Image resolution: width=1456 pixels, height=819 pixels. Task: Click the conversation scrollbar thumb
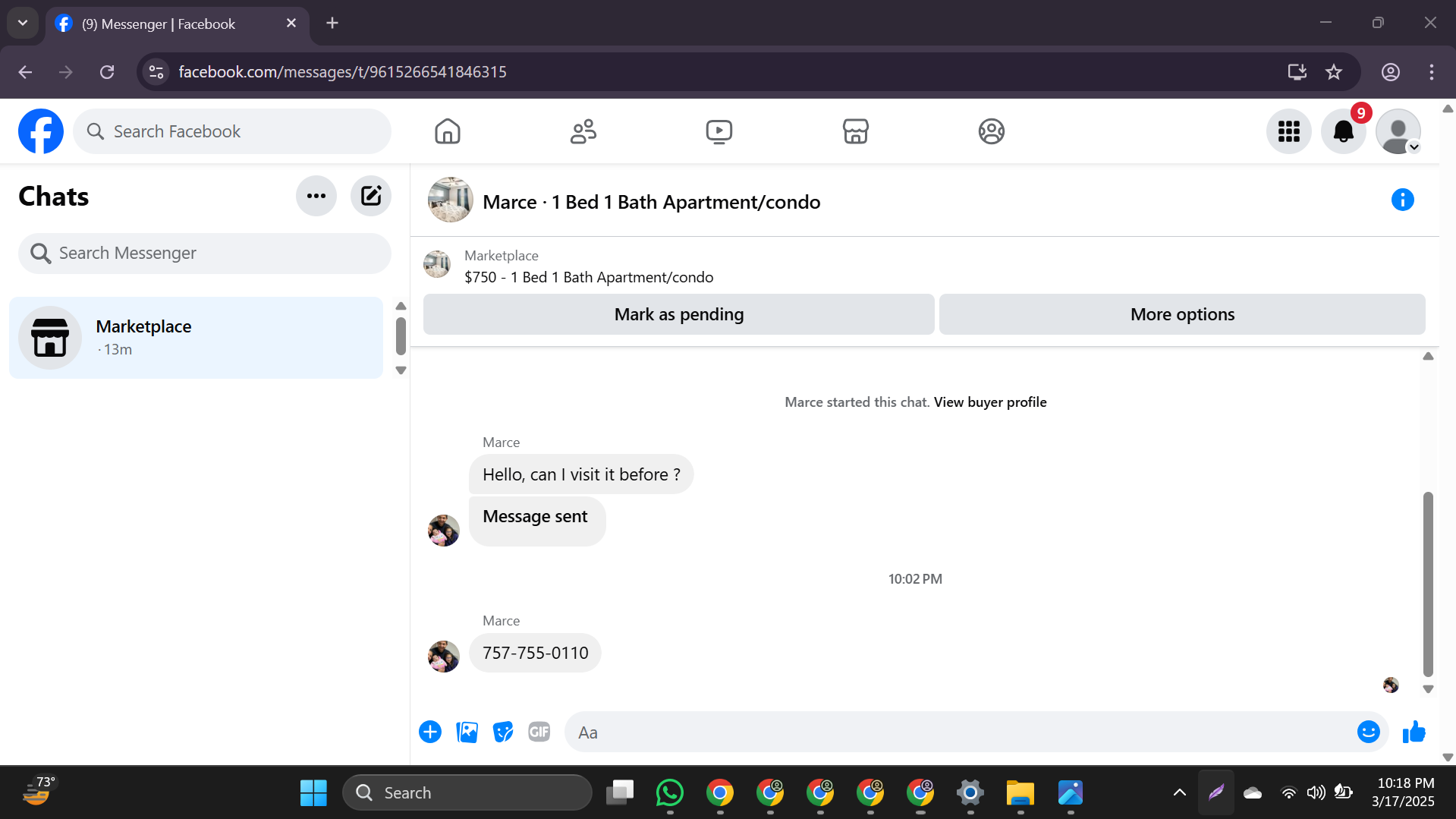(1428, 584)
